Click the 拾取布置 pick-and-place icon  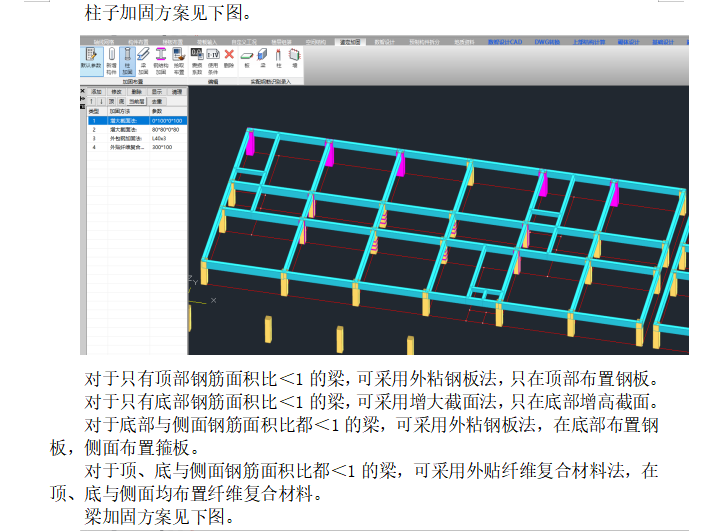(179, 61)
